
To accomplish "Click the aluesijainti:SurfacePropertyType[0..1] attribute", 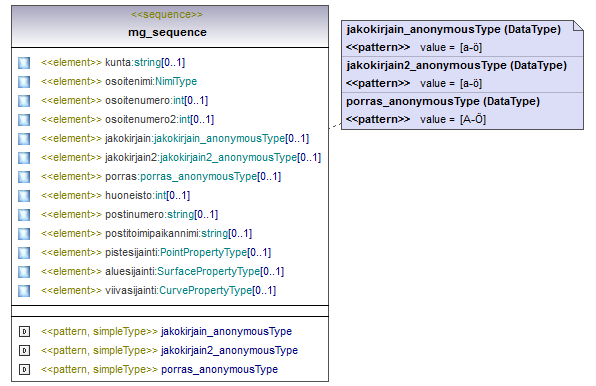I will 195,271.
